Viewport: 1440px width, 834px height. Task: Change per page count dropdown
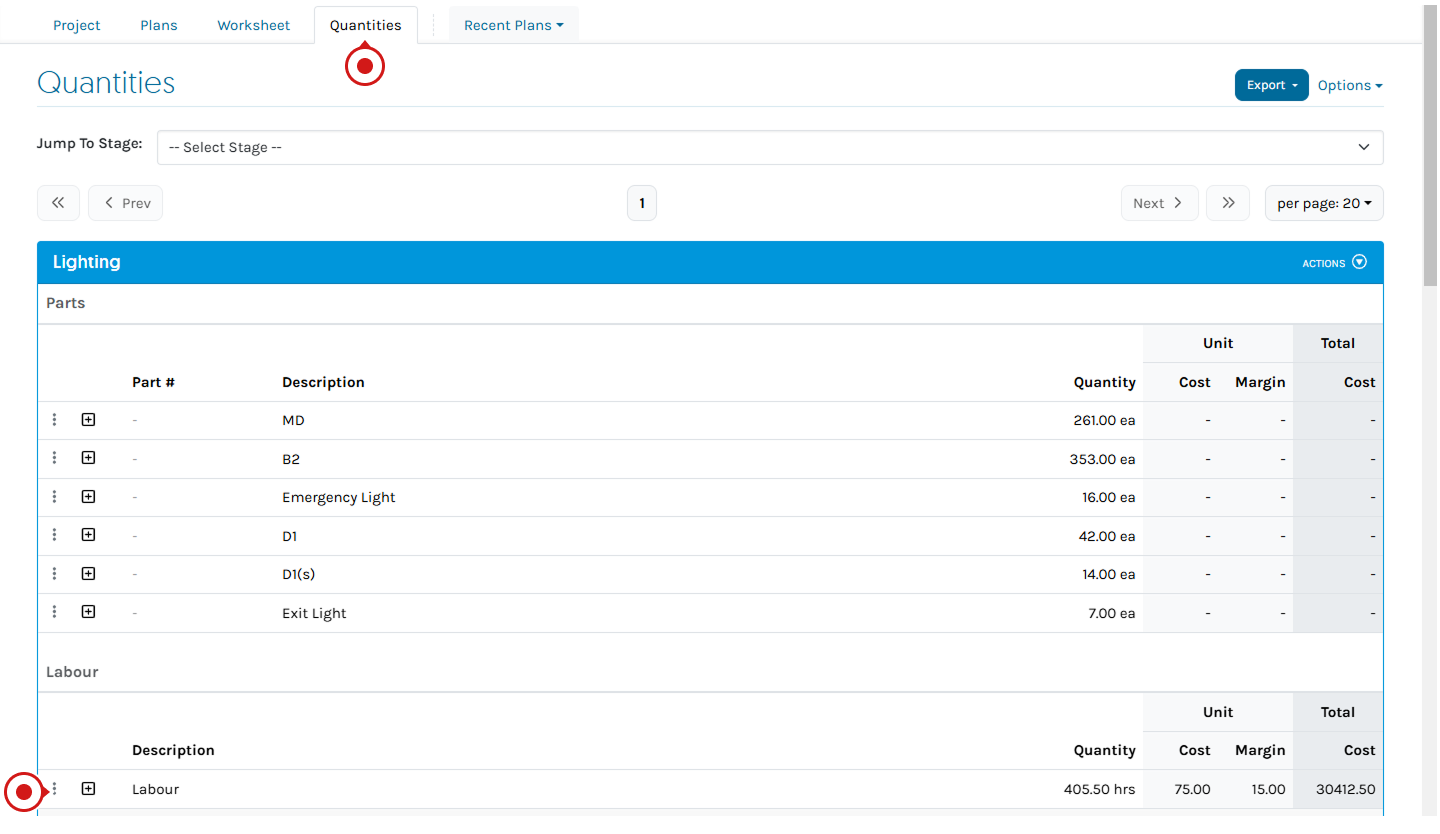[1324, 203]
